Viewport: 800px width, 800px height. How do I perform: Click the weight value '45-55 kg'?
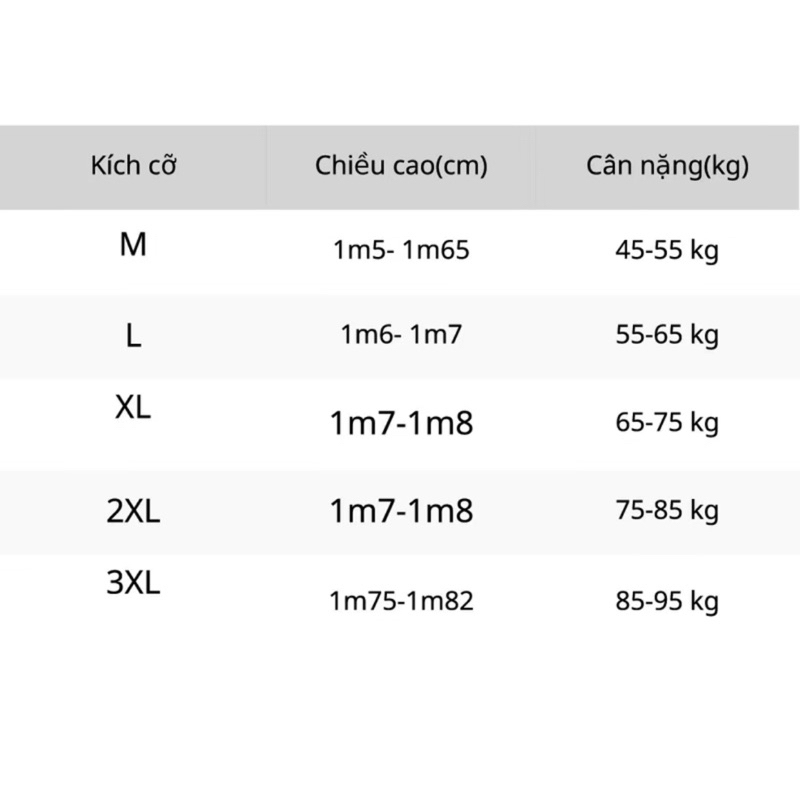pyautogui.click(x=667, y=250)
